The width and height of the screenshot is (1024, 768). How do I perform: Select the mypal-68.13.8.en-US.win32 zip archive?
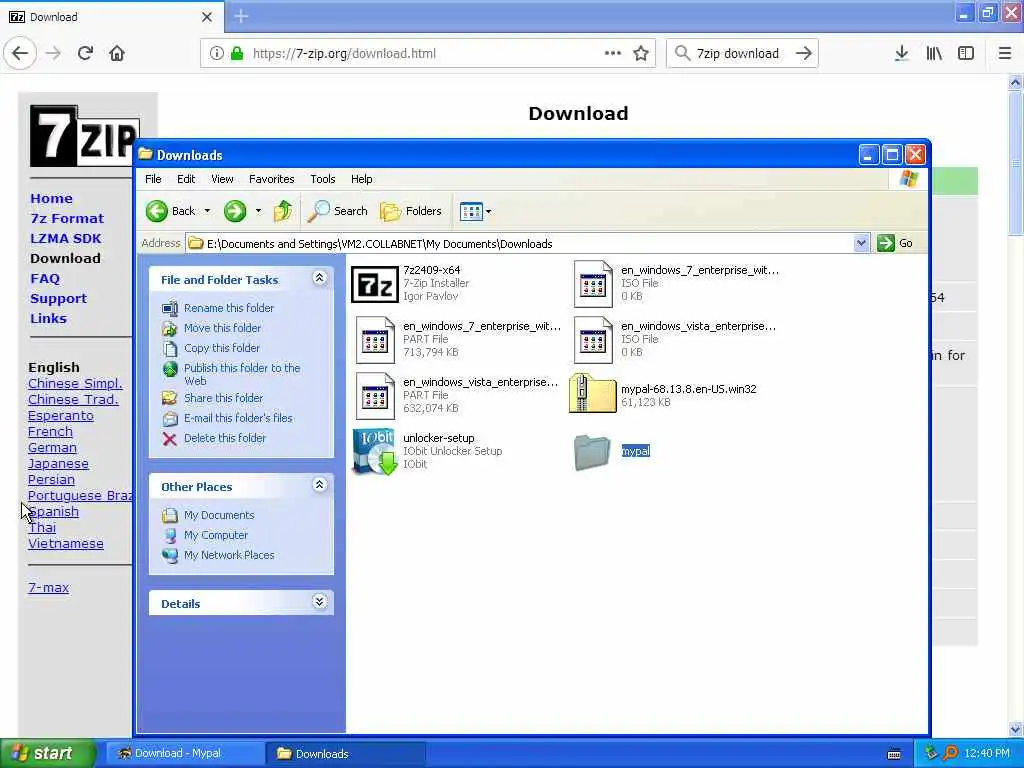tap(592, 393)
